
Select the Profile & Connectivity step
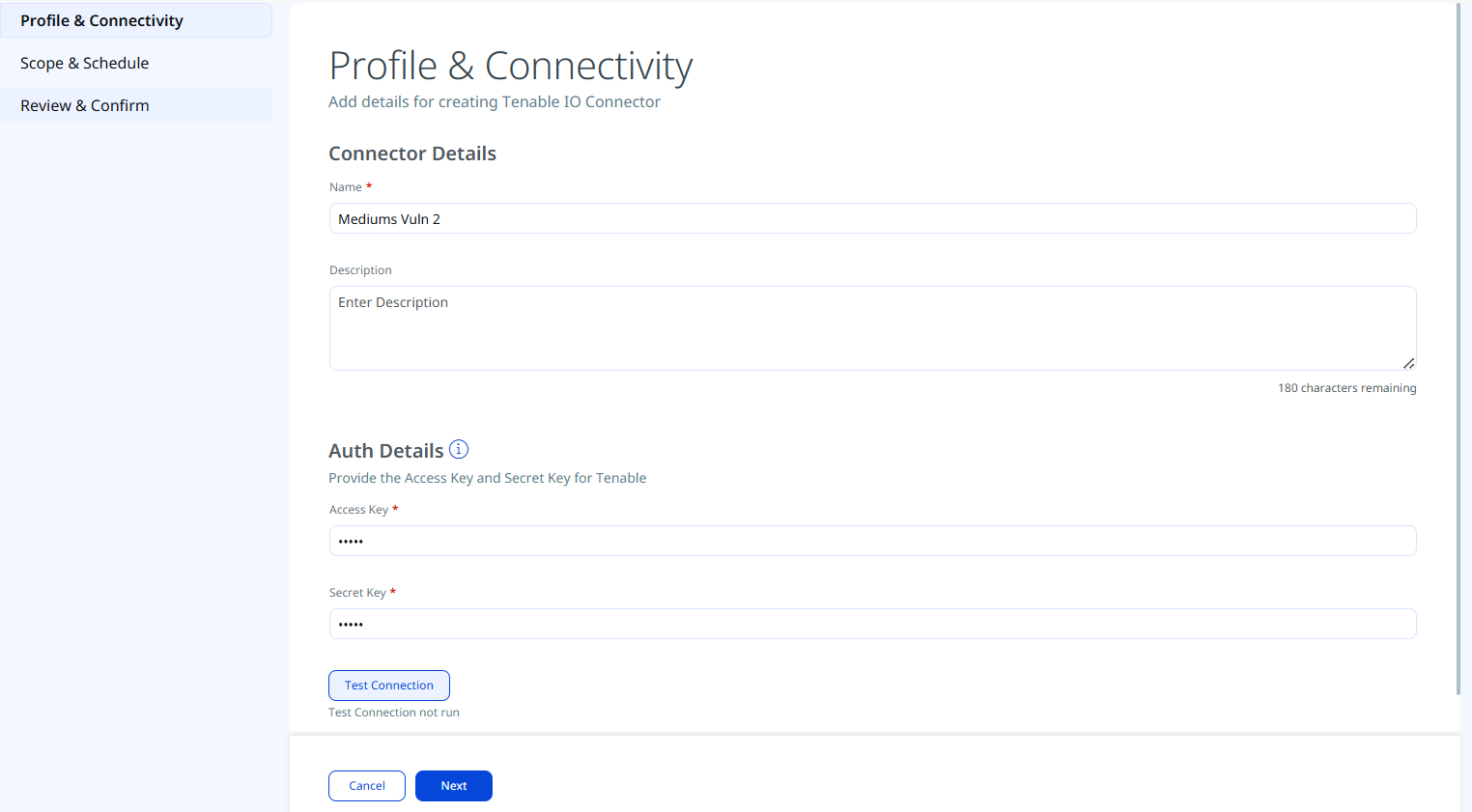point(136,20)
